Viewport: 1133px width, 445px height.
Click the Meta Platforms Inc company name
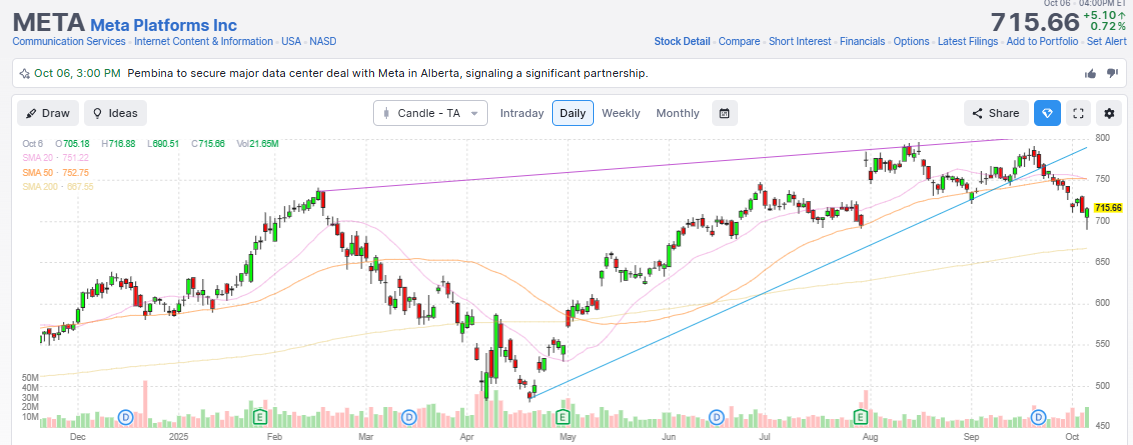click(x=163, y=25)
